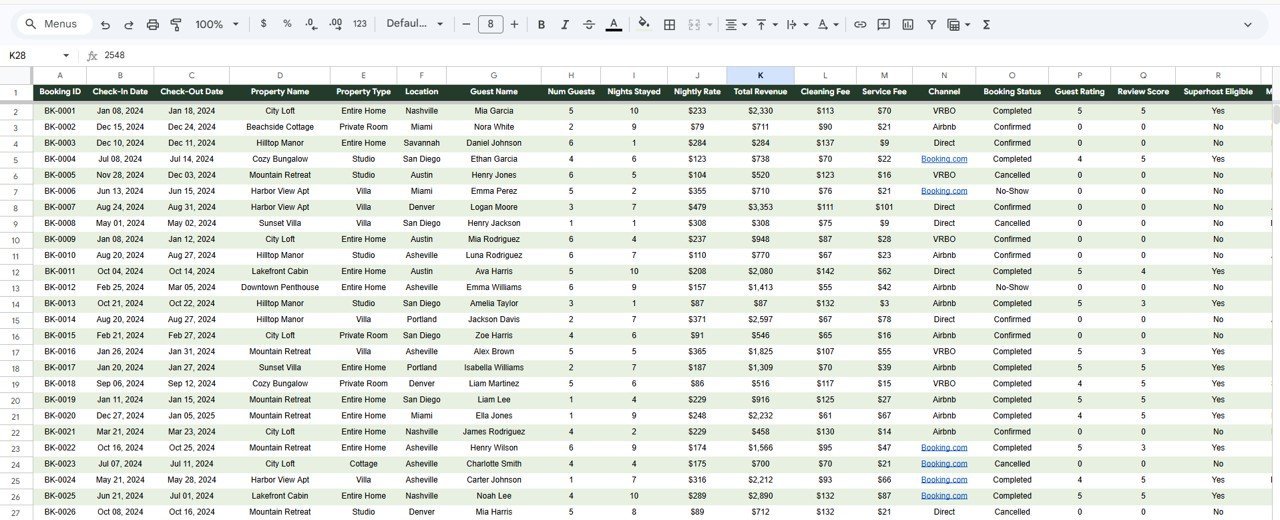Open filter views table icon
The width and height of the screenshot is (1280, 520).
953,24
